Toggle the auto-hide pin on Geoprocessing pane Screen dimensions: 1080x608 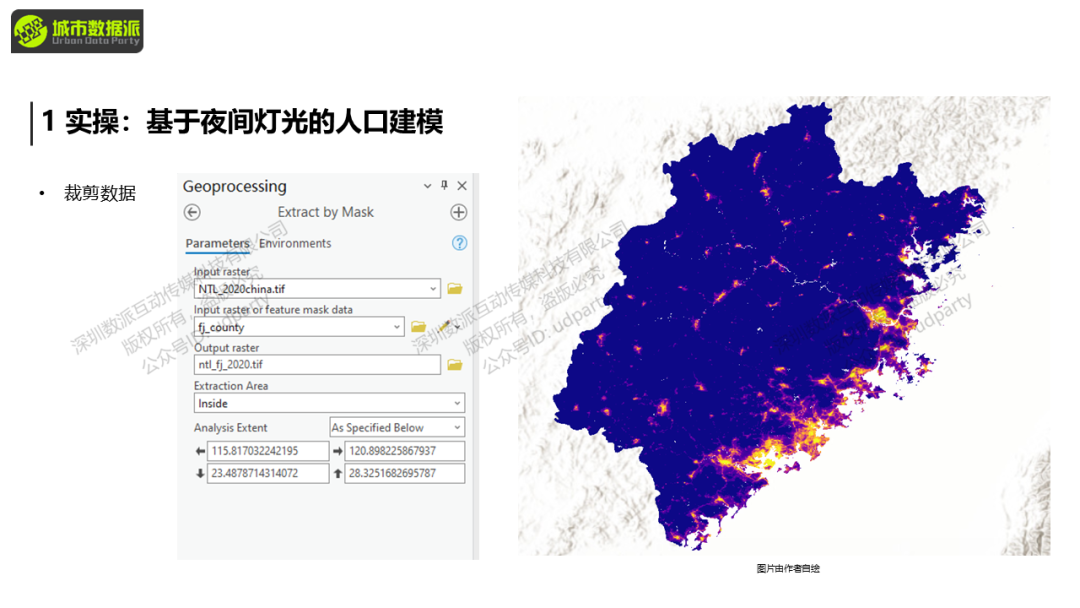coord(444,185)
